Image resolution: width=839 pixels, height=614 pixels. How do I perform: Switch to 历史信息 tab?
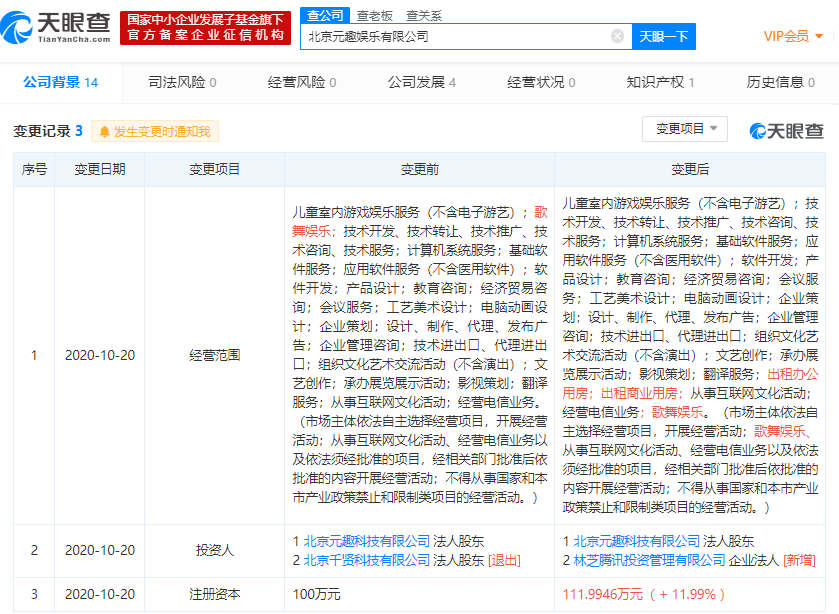pyautogui.click(x=781, y=82)
